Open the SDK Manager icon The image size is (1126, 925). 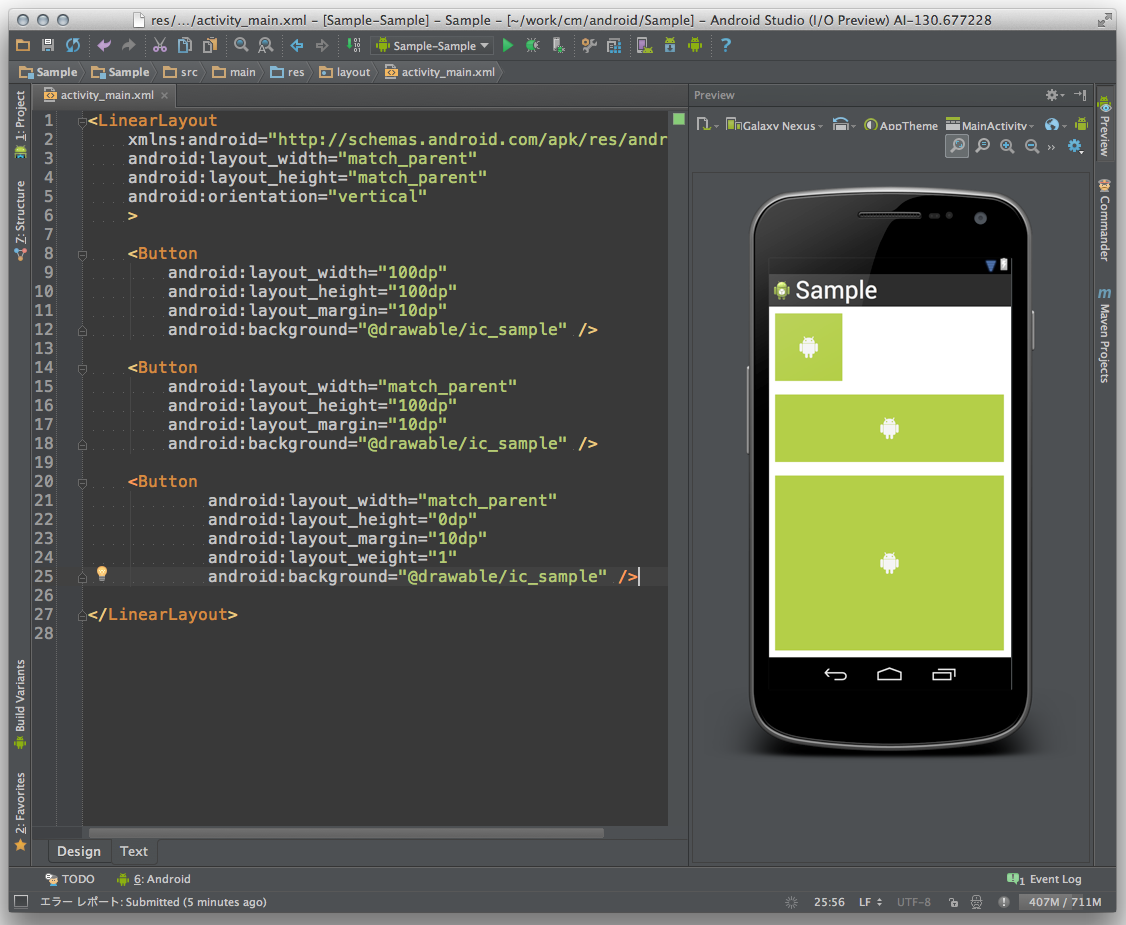pos(669,46)
